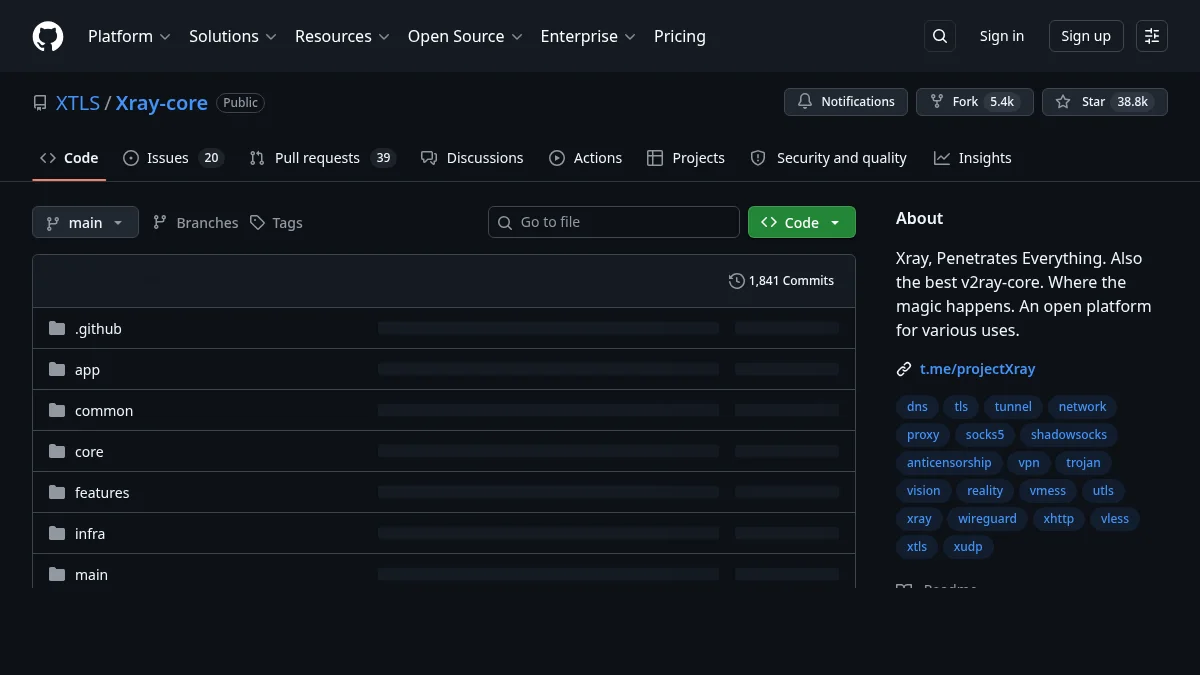Viewport: 1200px width, 675px height.
Task: Switch to the Security and quality tab
Action: (x=829, y=158)
